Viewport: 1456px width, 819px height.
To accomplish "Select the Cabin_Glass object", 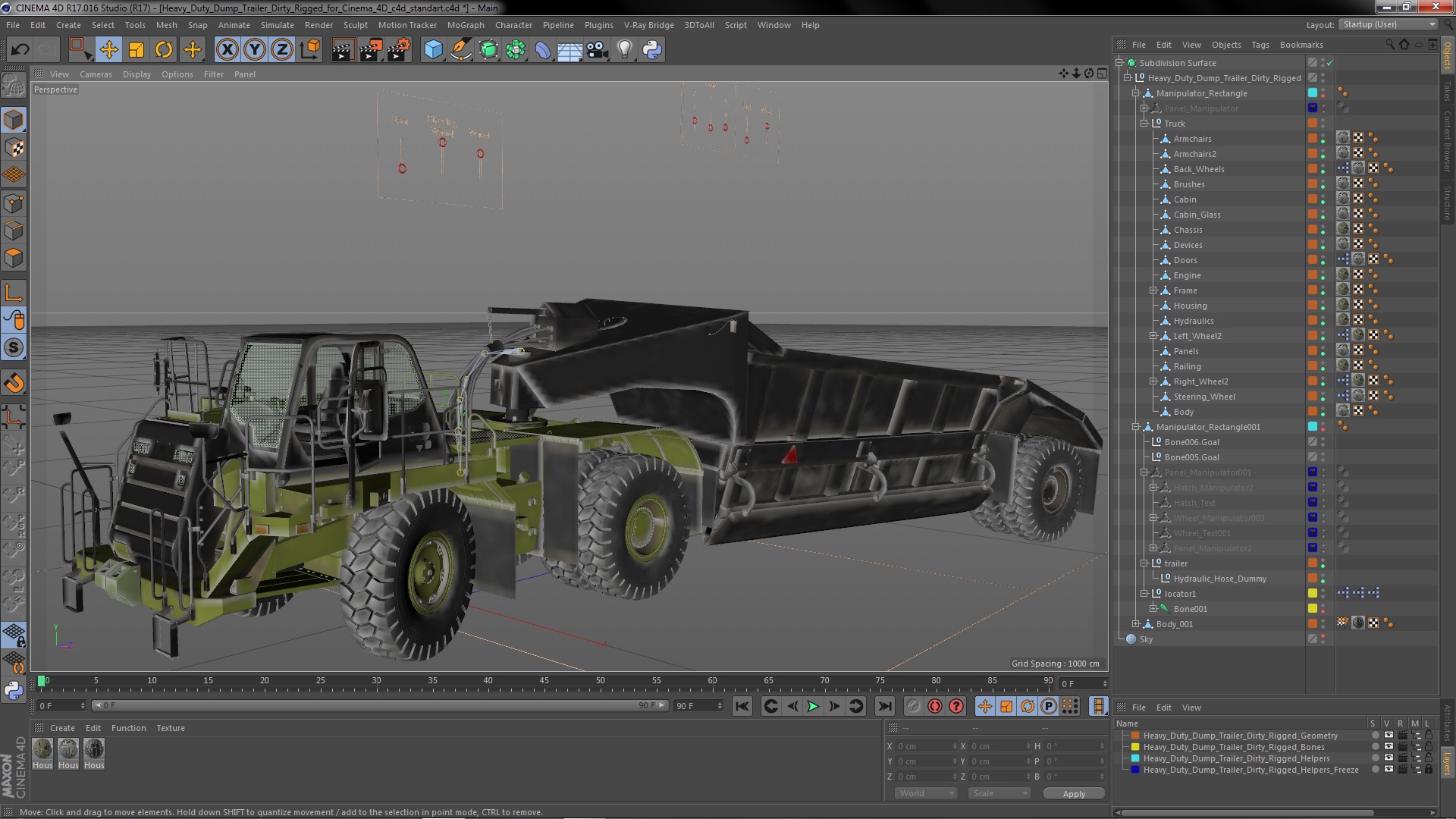I will pos(1197,215).
